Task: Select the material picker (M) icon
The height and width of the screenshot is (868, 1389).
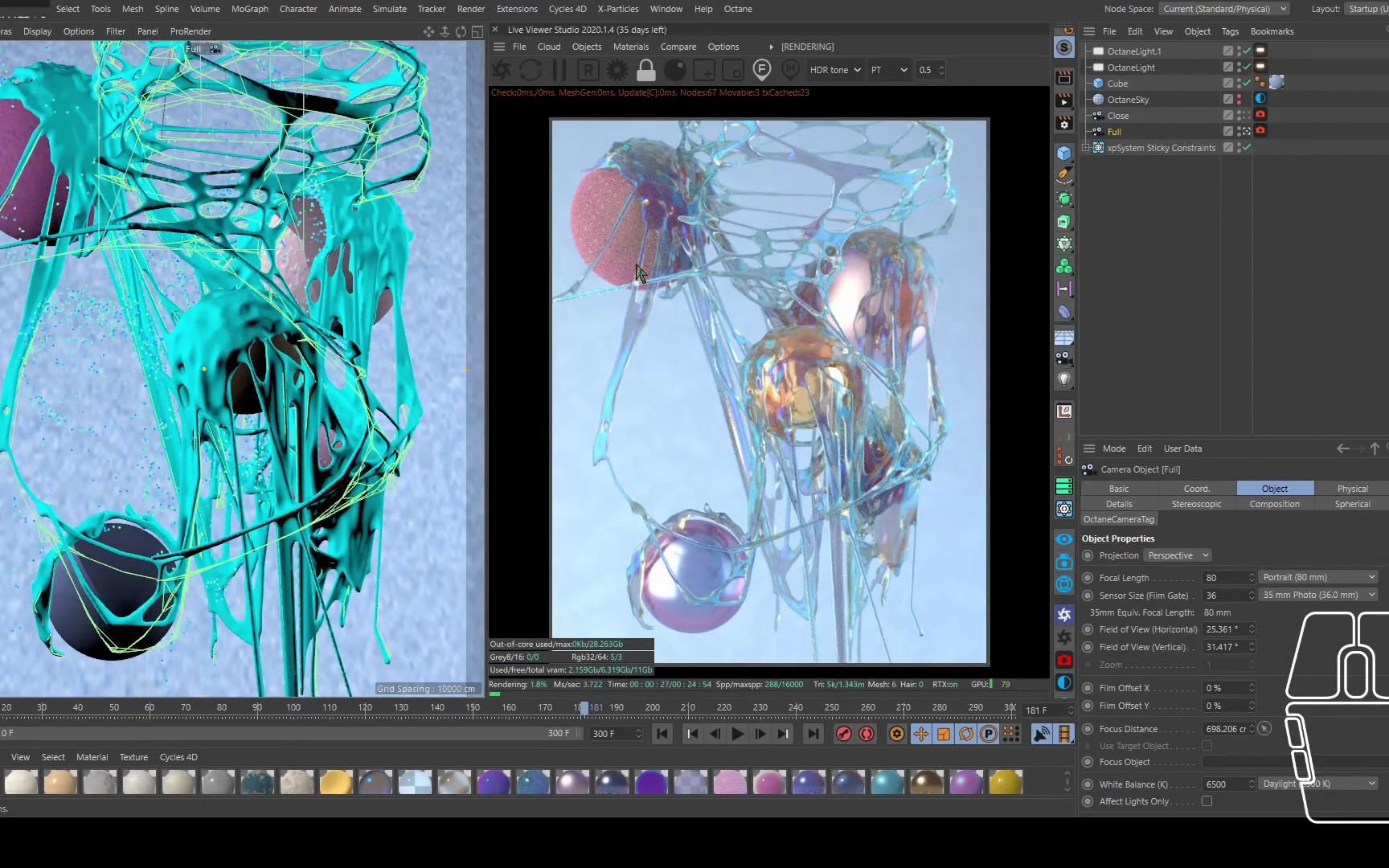Action: tap(790, 70)
